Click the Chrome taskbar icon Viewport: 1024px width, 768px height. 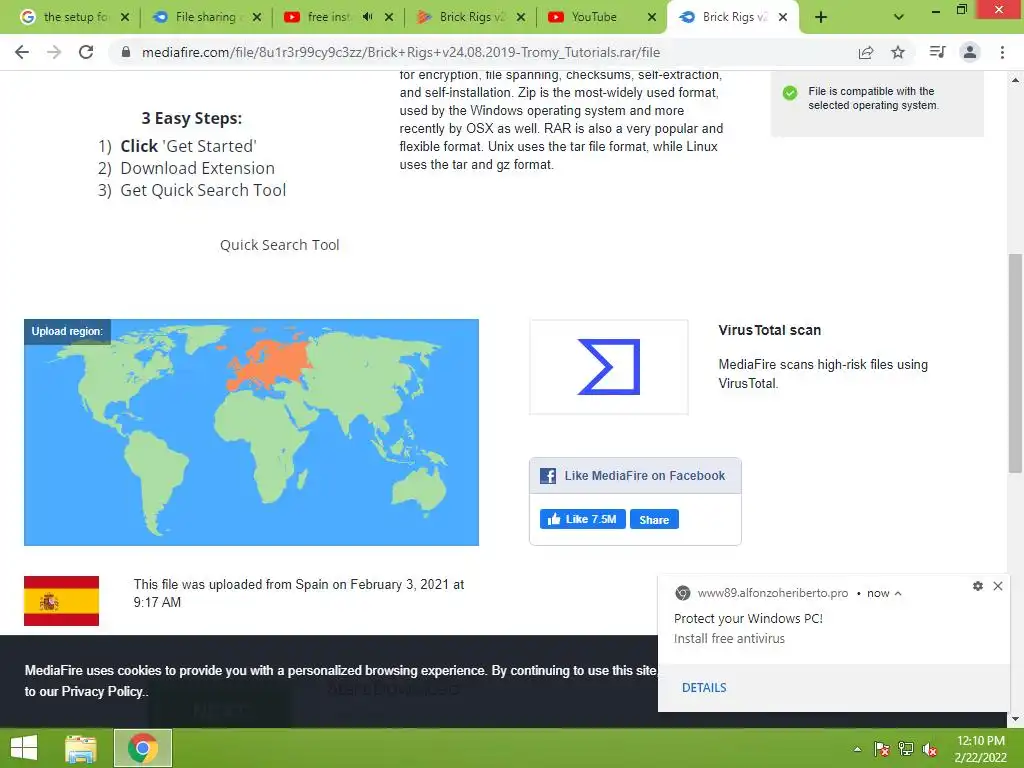143,748
